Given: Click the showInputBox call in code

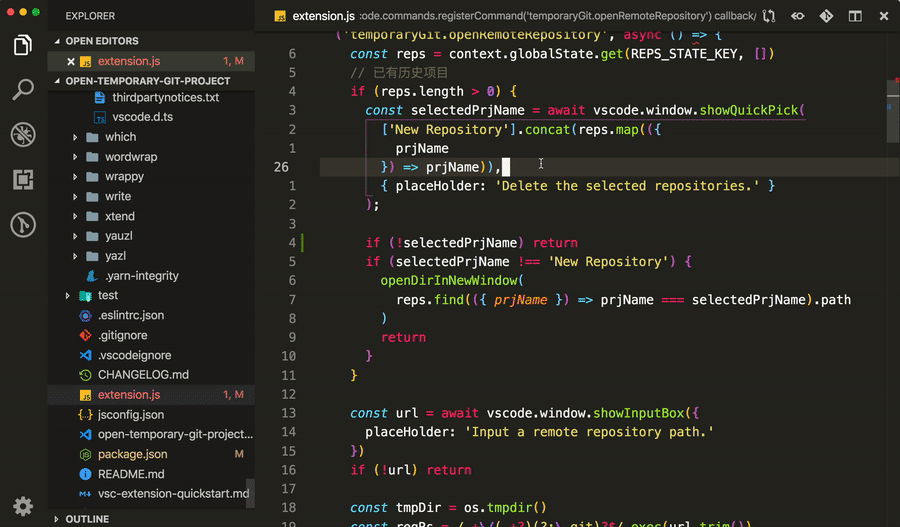Looking at the screenshot, I should [x=638, y=413].
